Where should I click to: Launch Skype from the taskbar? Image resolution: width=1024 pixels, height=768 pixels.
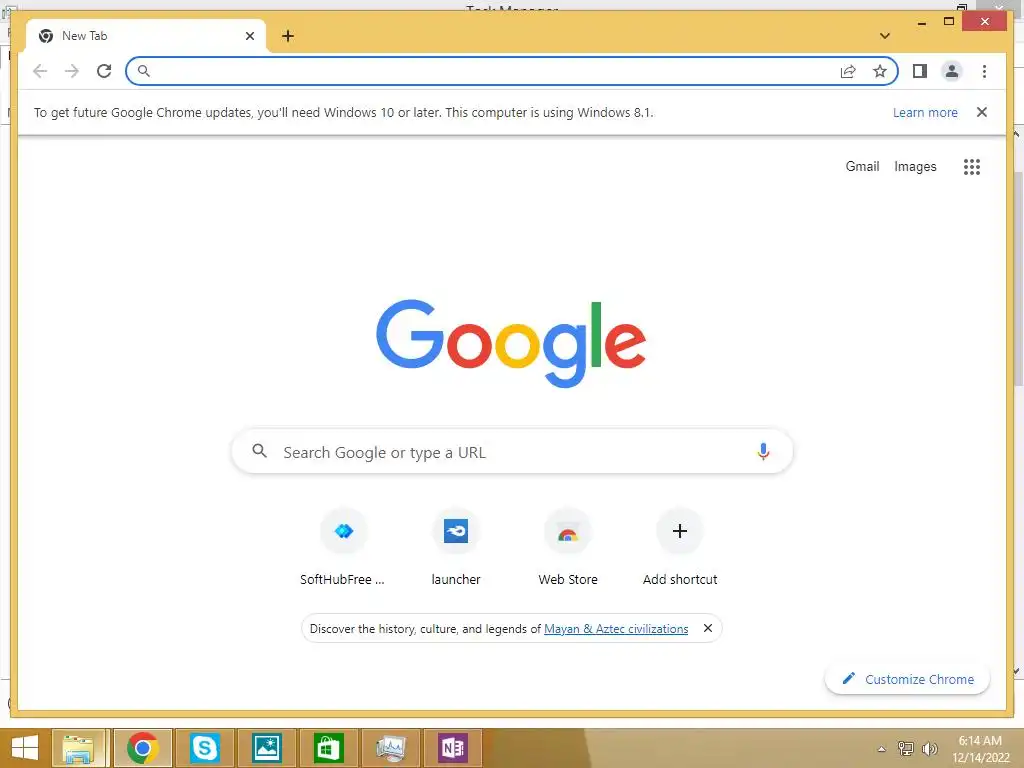pyautogui.click(x=204, y=748)
